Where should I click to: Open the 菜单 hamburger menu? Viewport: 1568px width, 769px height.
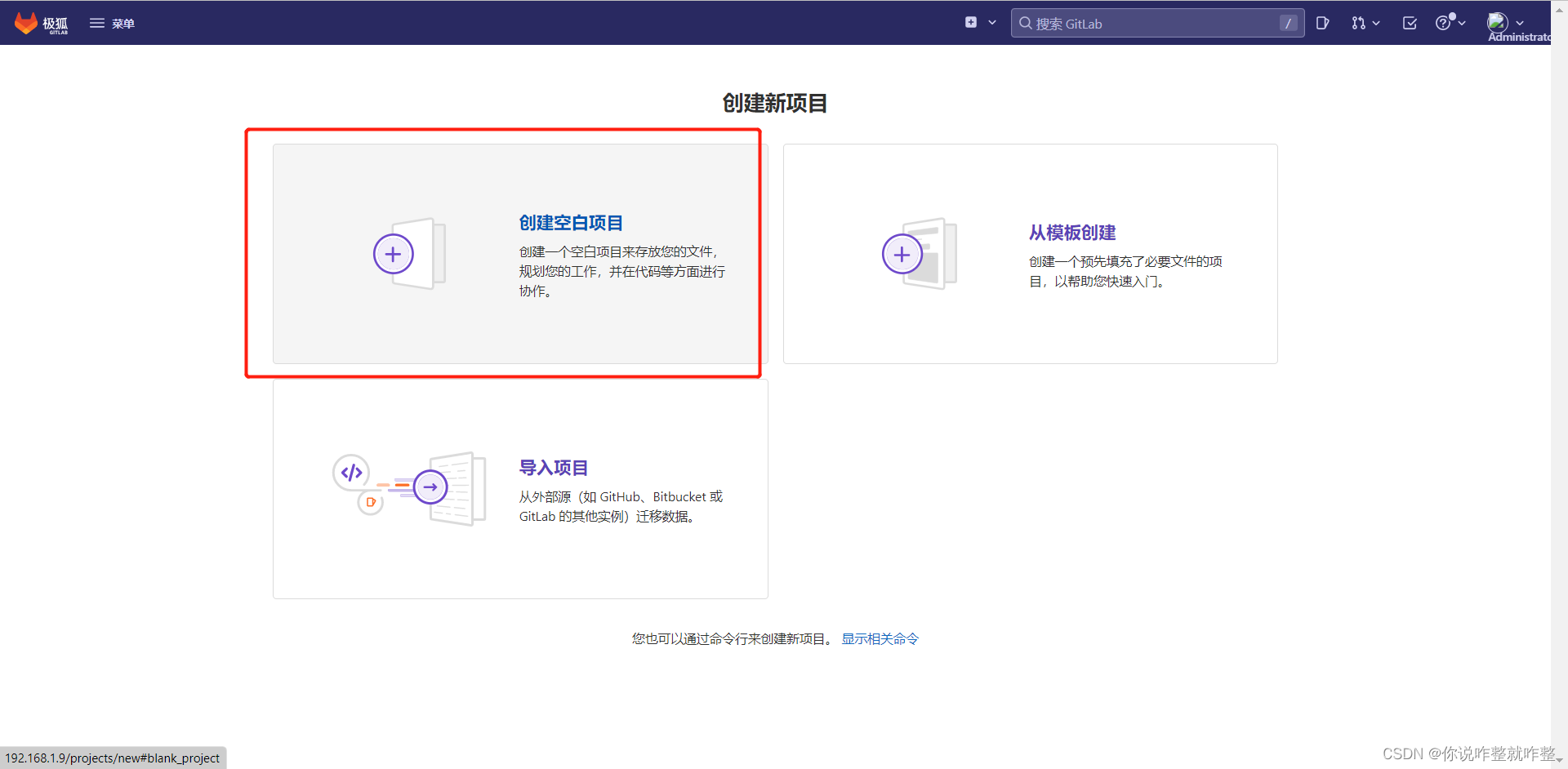click(x=112, y=24)
